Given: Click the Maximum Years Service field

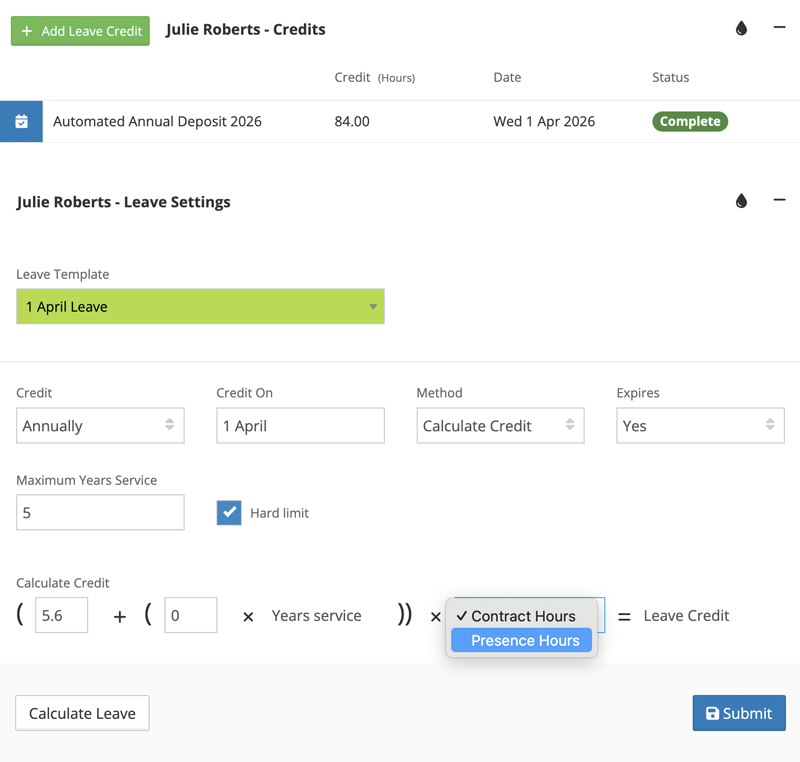Looking at the screenshot, I should pos(100,512).
